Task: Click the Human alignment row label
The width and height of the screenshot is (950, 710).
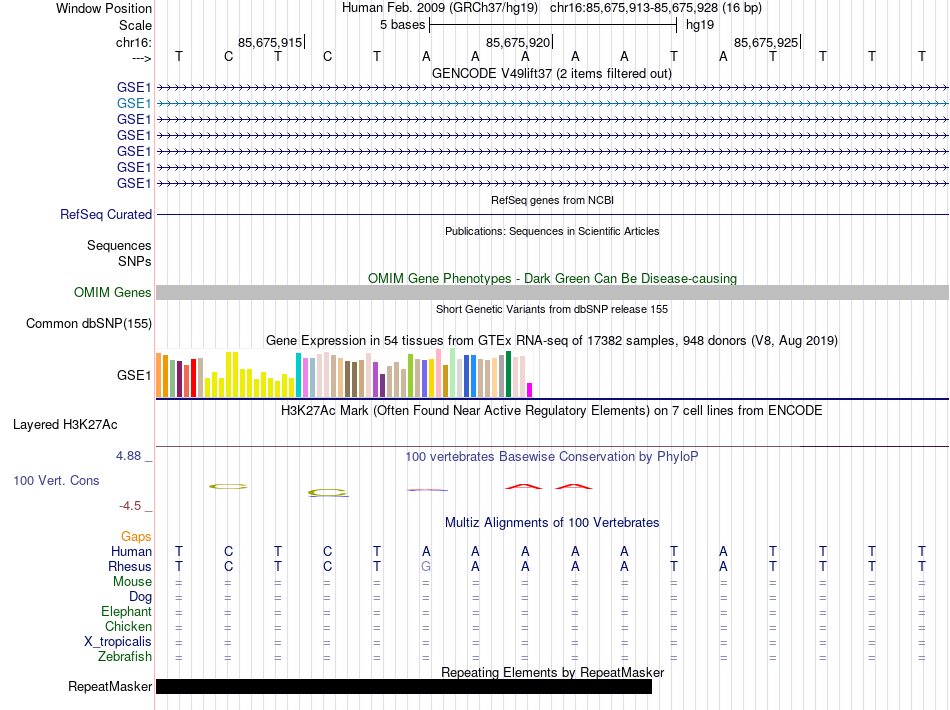Action: (x=131, y=551)
